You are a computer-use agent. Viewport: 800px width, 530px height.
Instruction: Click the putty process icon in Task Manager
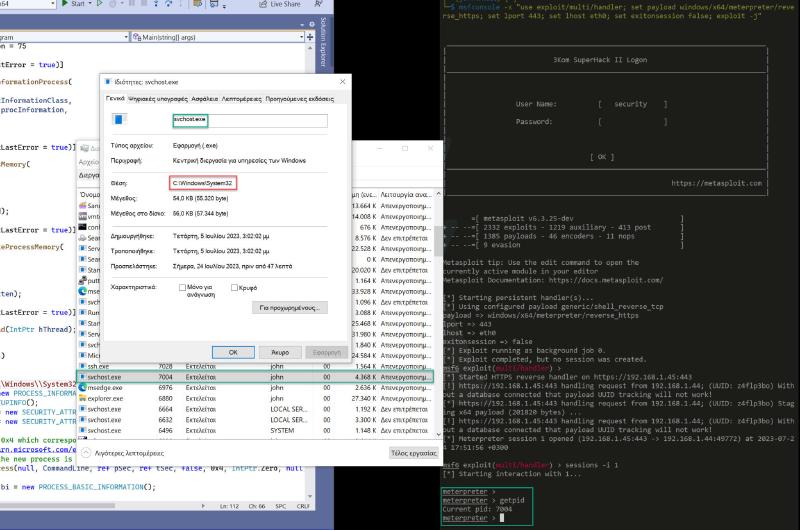point(83,281)
